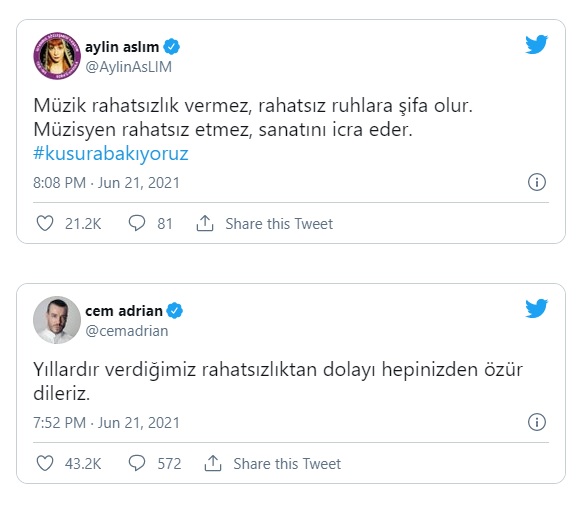Click Share this Tweet under aylin aslım's post
Image resolution: width=586 pixels, height=509 pixels.
click(279, 224)
